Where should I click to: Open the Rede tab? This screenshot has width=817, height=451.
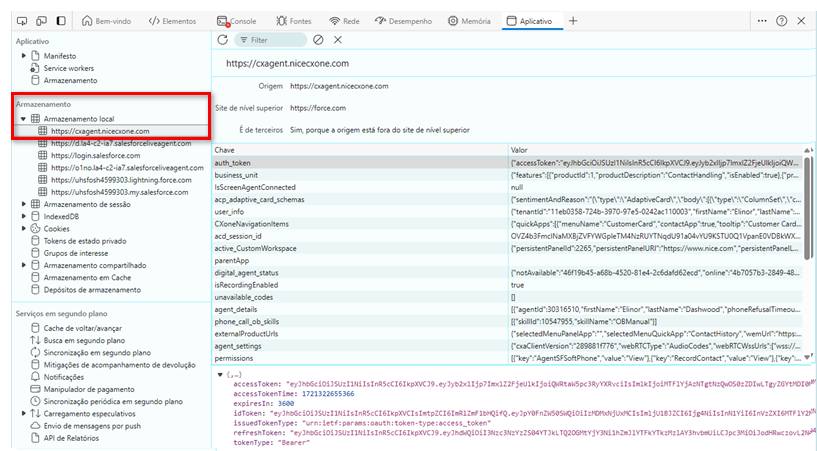point(344,21)
